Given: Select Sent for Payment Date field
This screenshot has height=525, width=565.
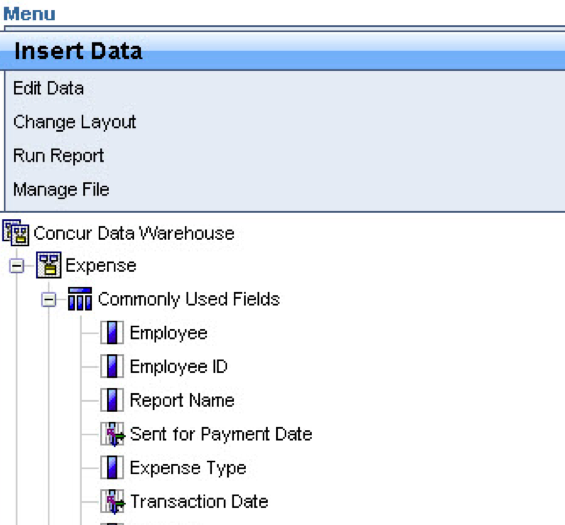Looking at the screenshot, I should pyautogui.click(x=221, y=434).
